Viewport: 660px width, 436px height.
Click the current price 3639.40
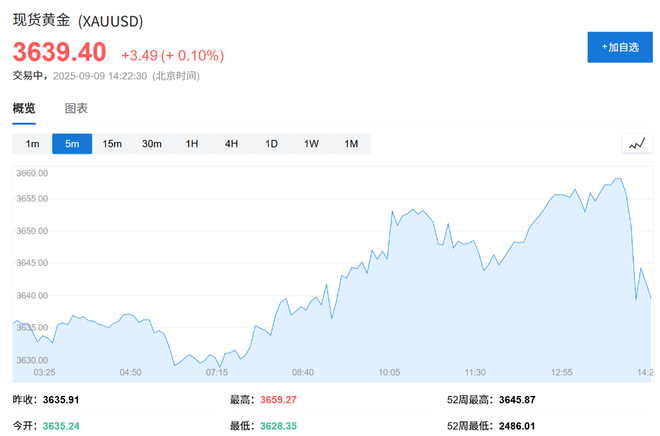(59, 52)
